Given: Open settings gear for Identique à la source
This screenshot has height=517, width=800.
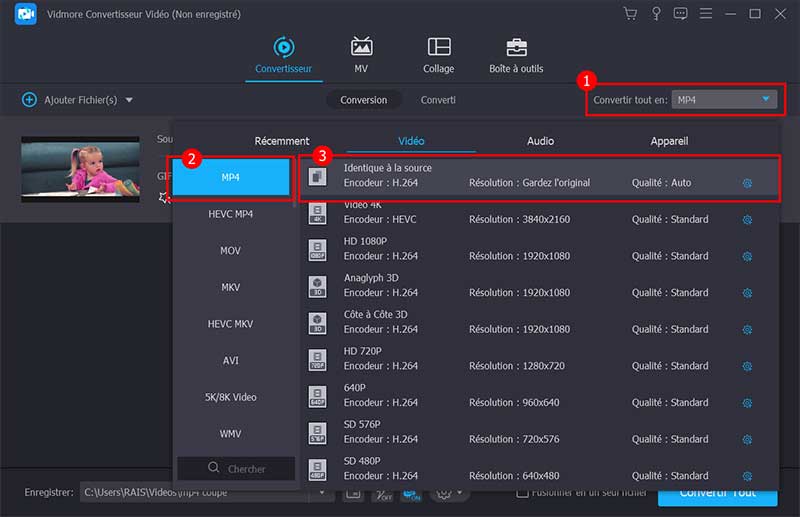Looking at the screenshot, I should 746,183.
